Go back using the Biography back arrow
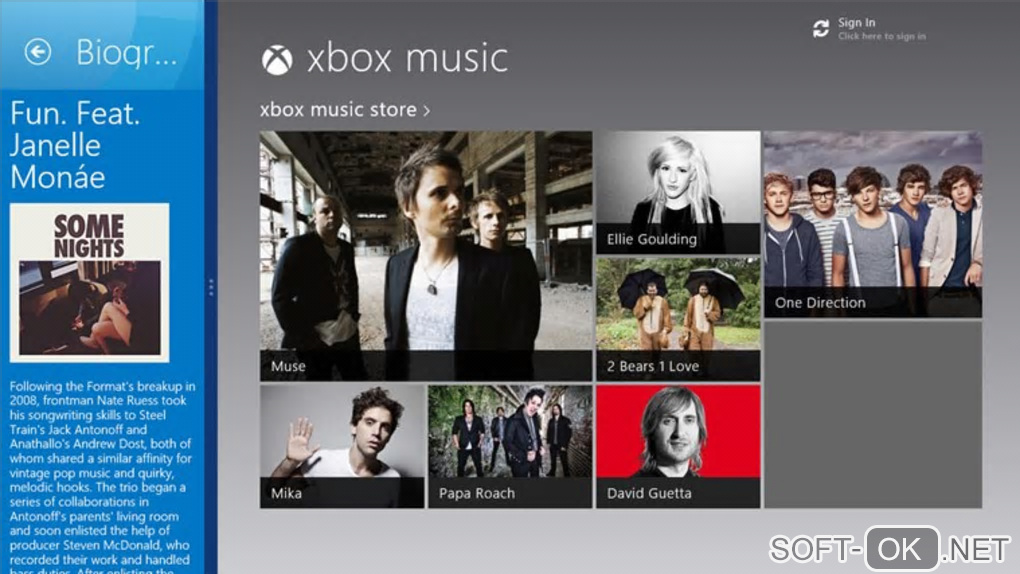The height and width of the screenshot is (574, 1020). pyautogui.click(x=38, y=52)
